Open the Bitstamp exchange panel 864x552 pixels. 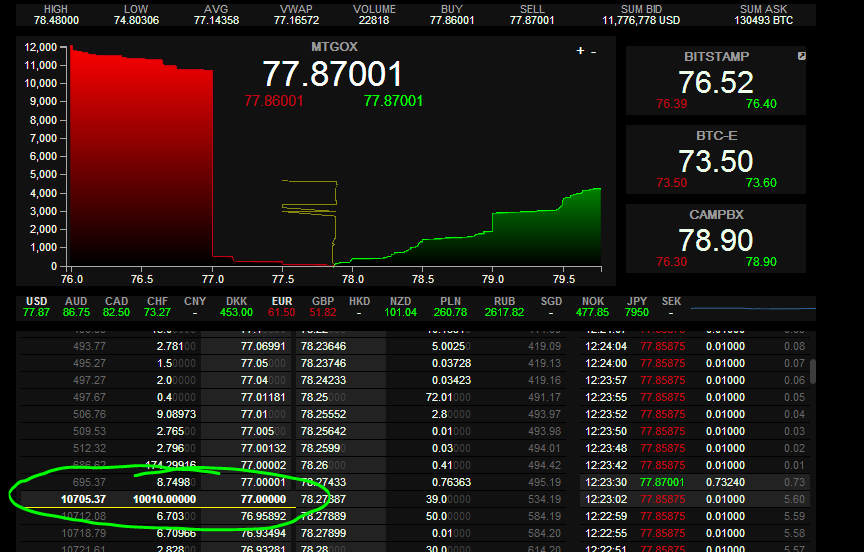click(x=716, y=80)
